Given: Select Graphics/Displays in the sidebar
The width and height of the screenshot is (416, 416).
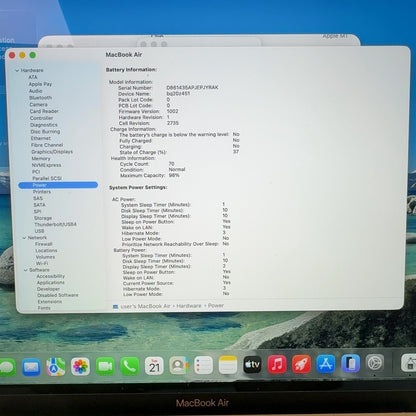Looking at the screenshot, I should [x=52, y=152].
